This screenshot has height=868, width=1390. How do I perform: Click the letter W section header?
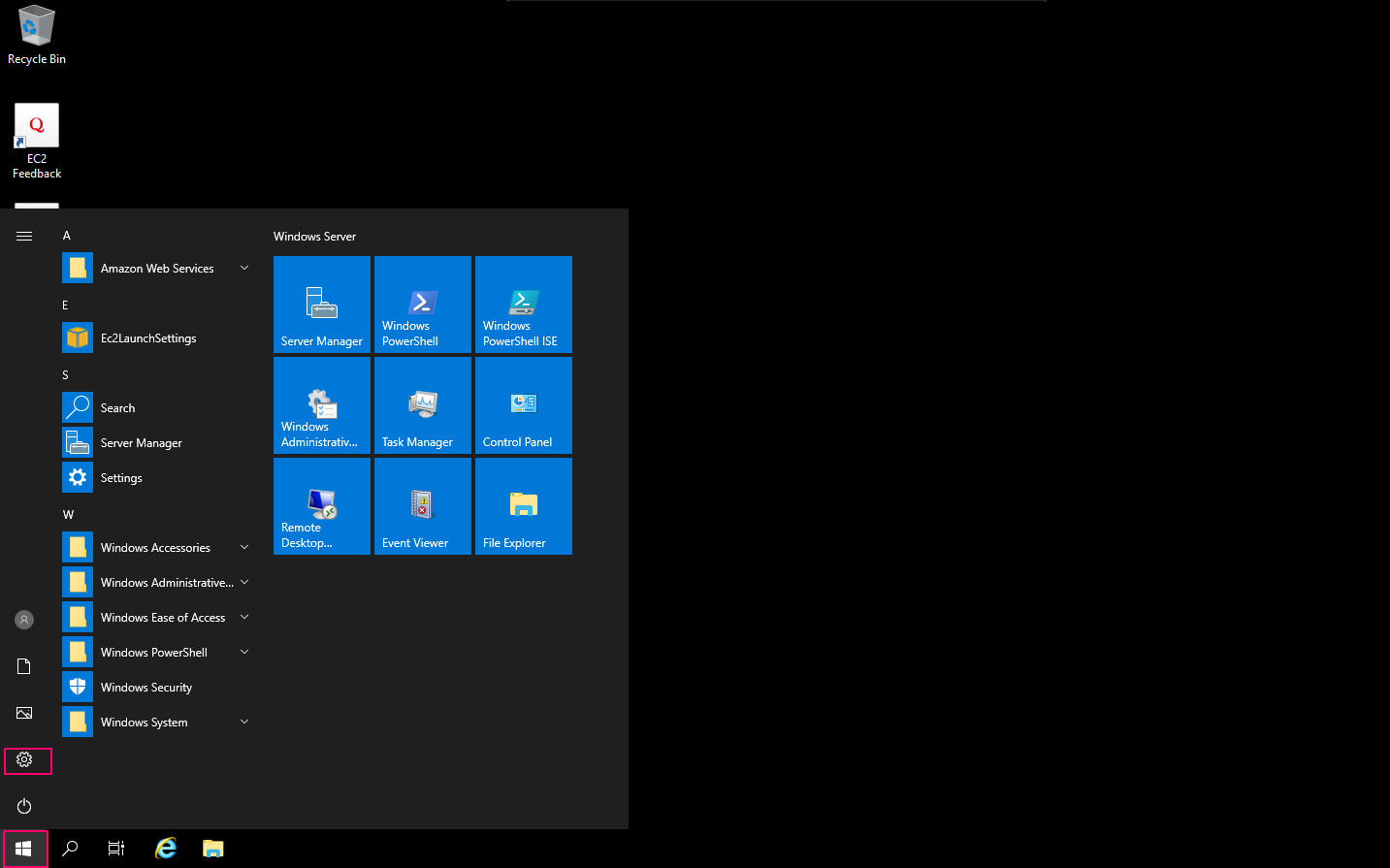68,515
